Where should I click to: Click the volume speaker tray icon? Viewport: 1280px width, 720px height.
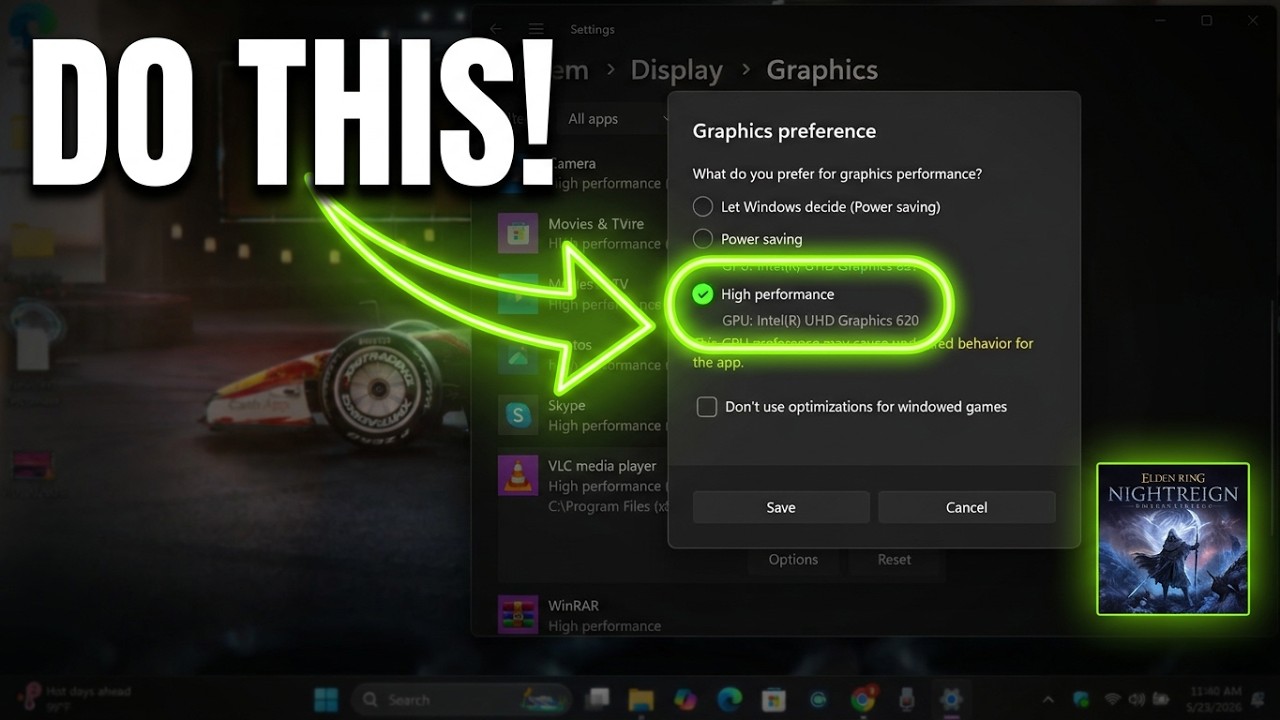pyautogui.click(x=1137, y=699)
